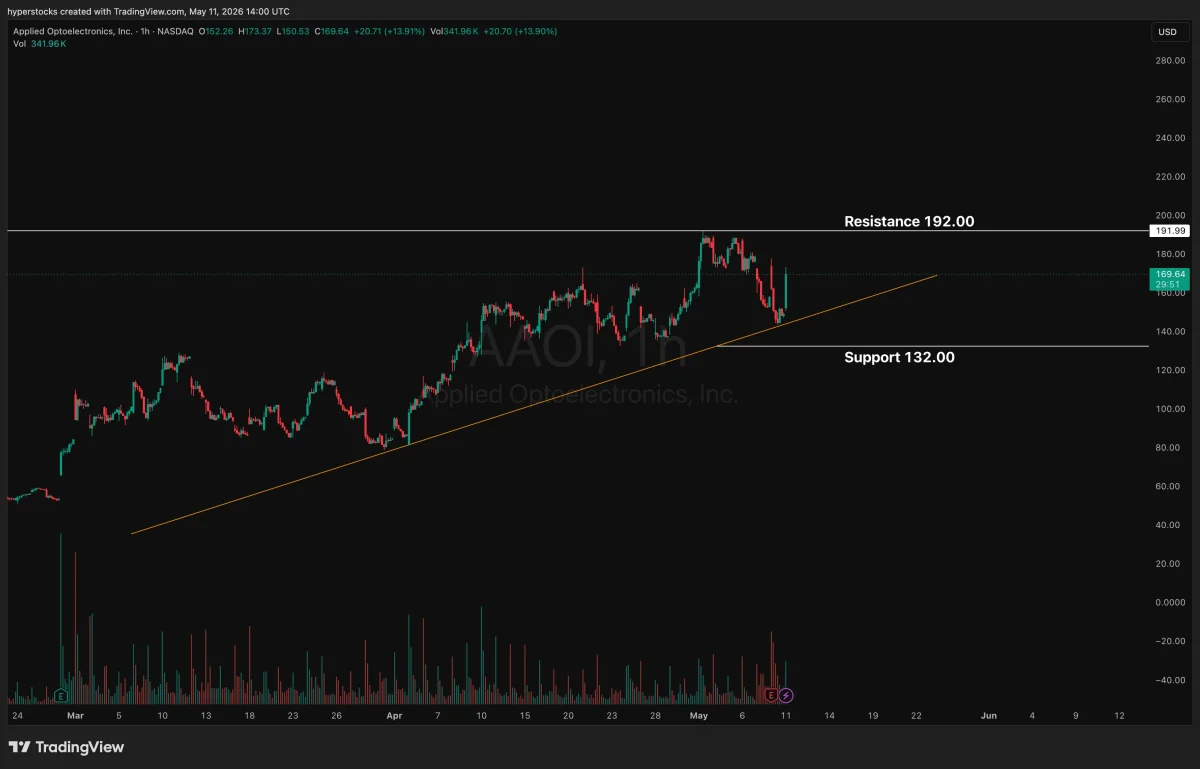Click the +20.71 (+13.91%) change value
Screen dimensions: 1200x769
coord(391,32)
